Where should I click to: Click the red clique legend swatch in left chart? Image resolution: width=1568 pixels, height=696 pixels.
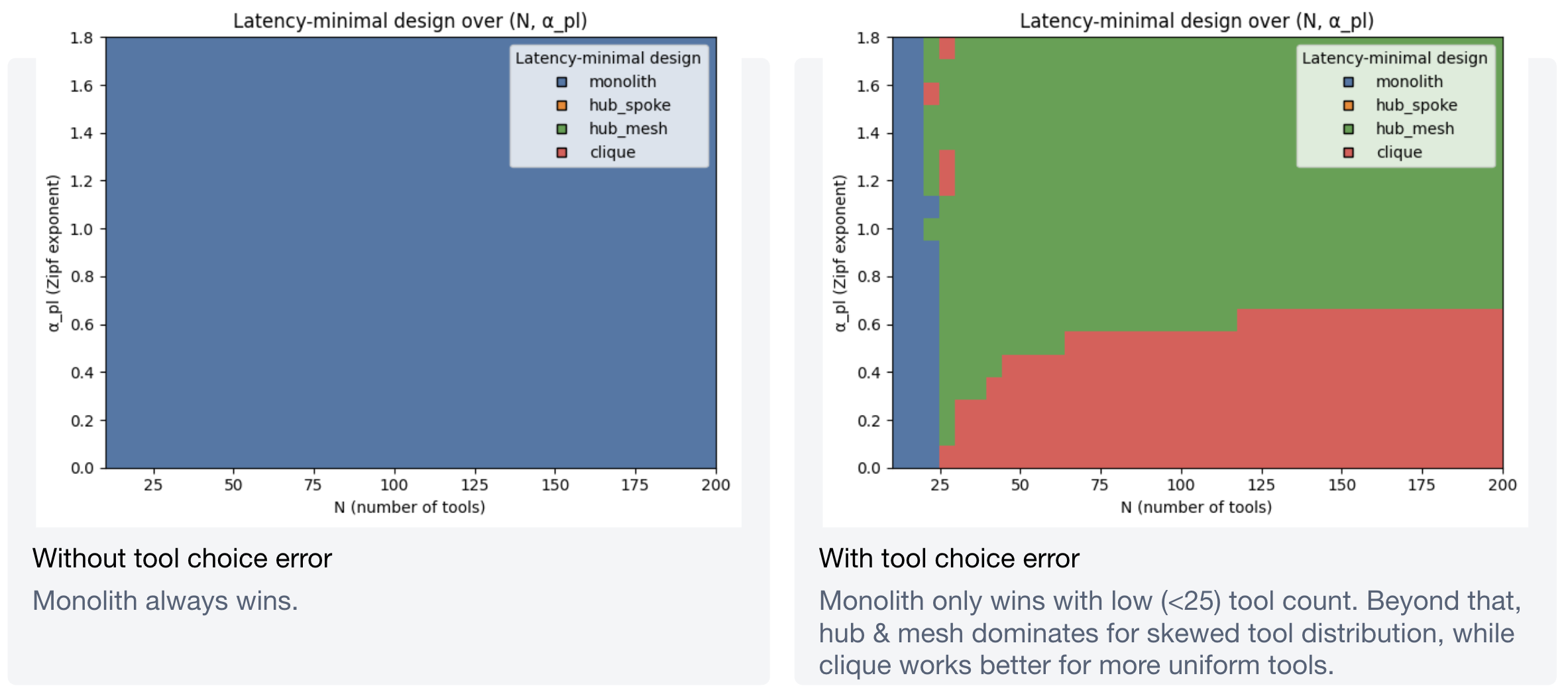(562, 152)
